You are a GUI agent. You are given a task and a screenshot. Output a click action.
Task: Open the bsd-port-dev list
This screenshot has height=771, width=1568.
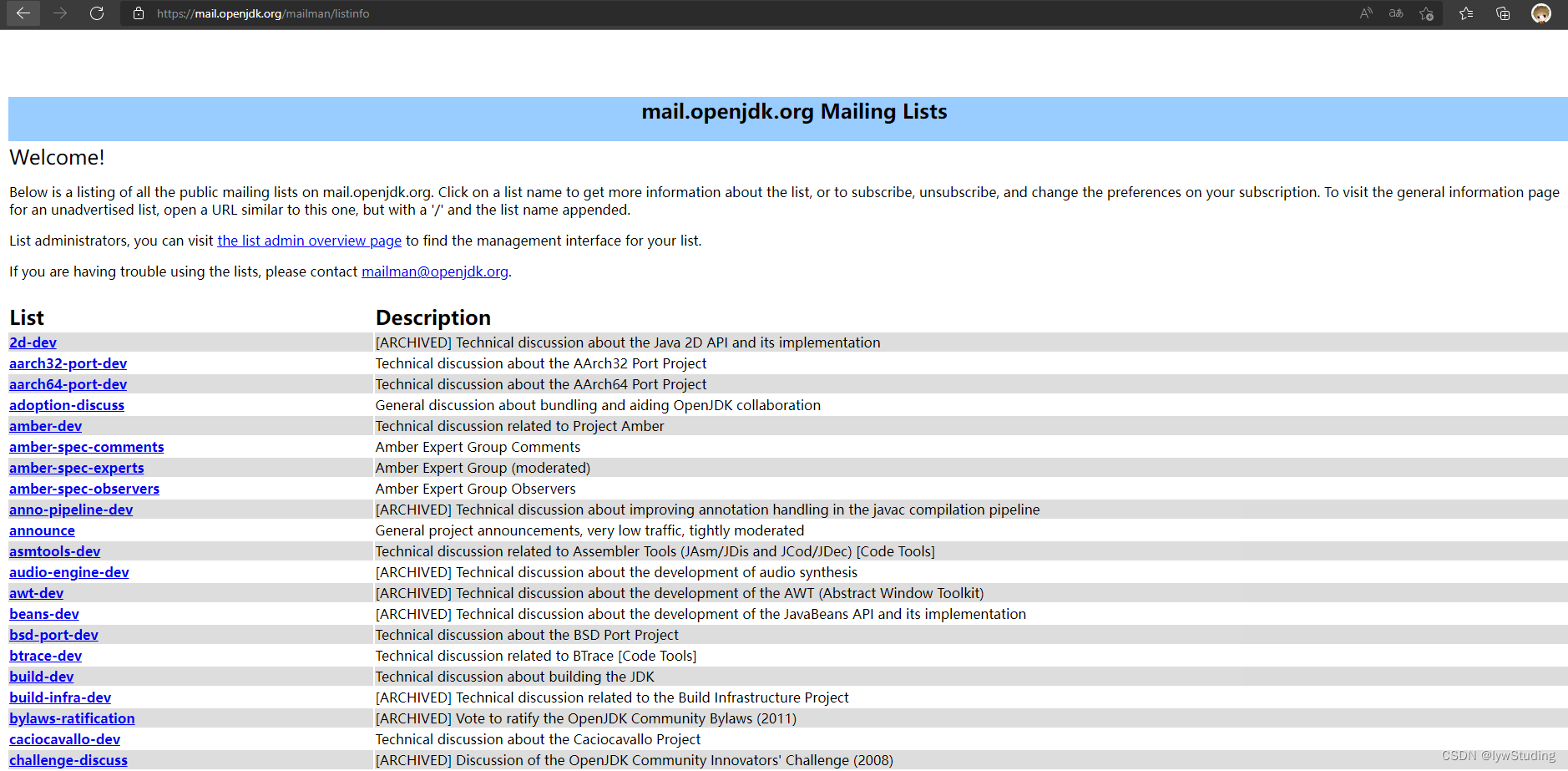[53, 635]
